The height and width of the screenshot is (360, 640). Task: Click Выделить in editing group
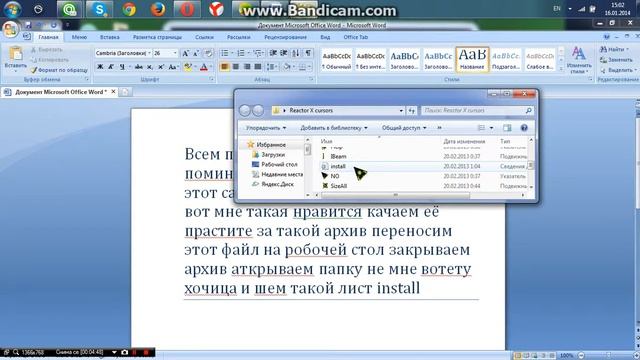618,70
